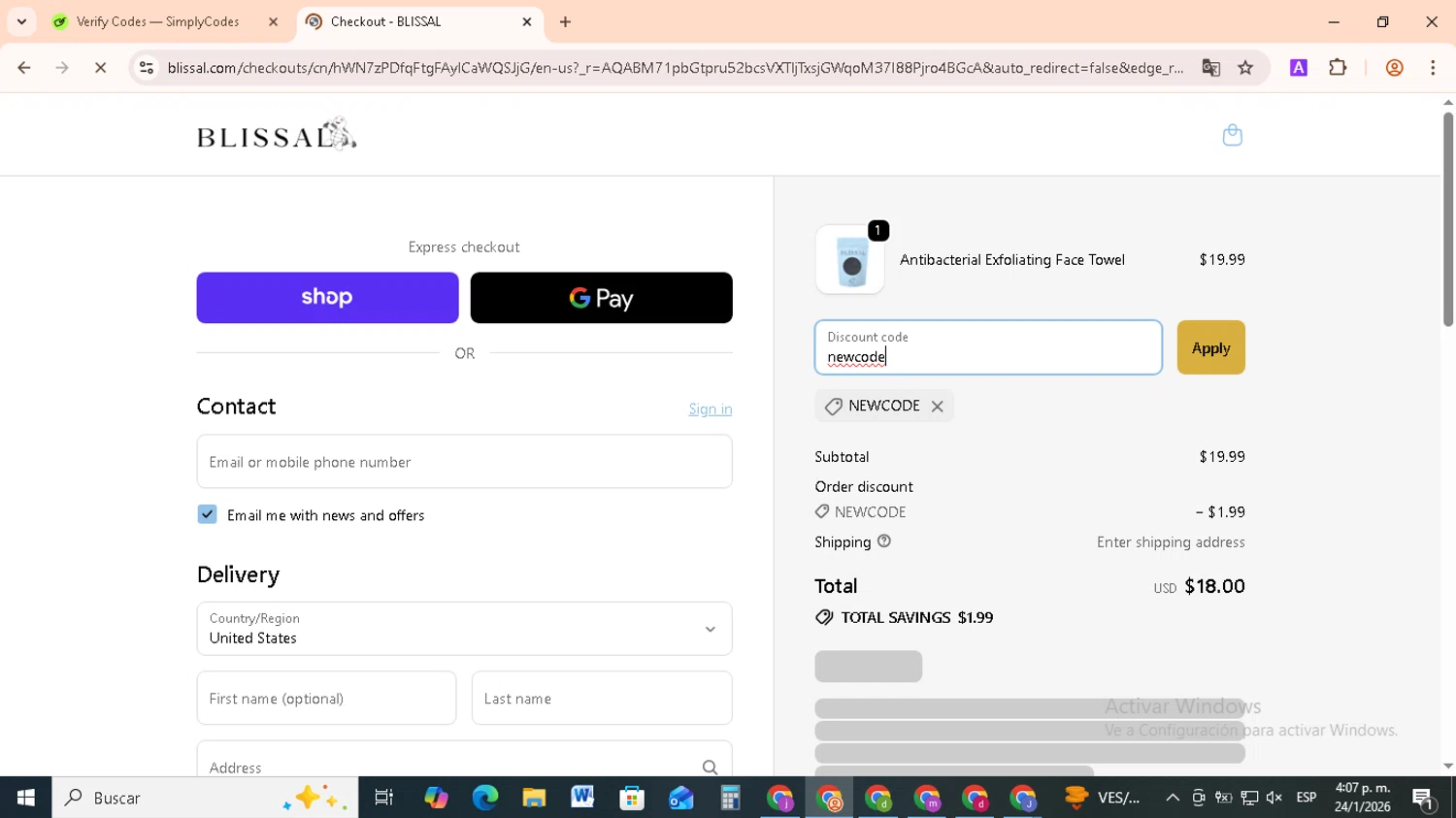This screenshot has height=818, width=1456.
Task: Remove the NEWCODE discount tag
Action: pyautogui.click(x=937, y=407)
